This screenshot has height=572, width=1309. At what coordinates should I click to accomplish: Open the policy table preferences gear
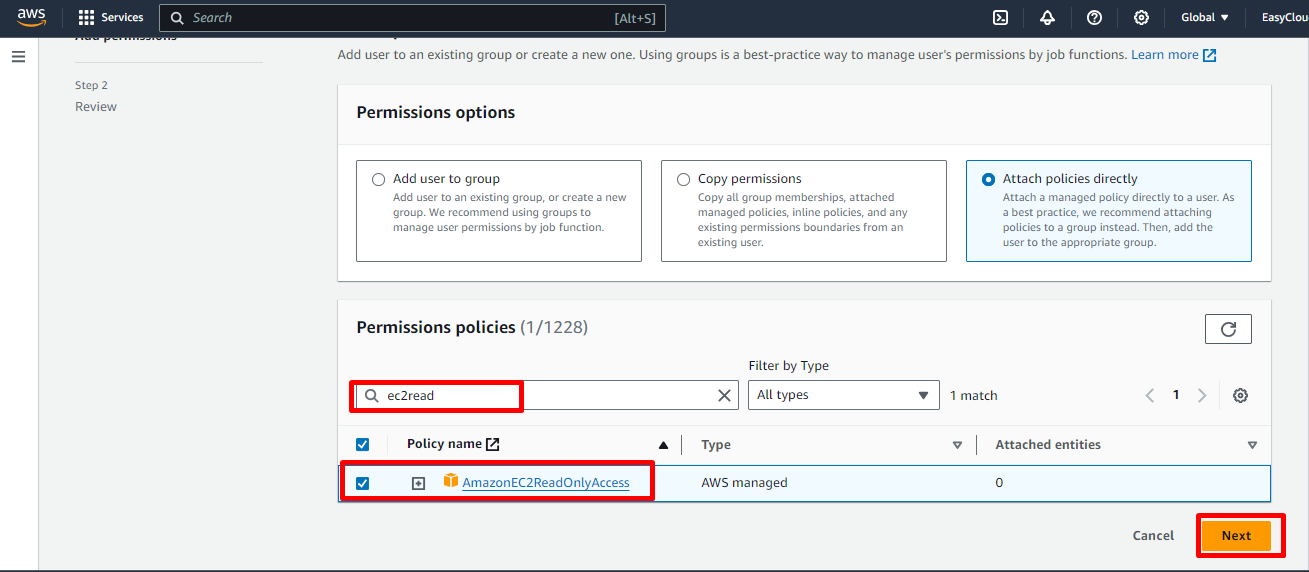pos(1240,395)
